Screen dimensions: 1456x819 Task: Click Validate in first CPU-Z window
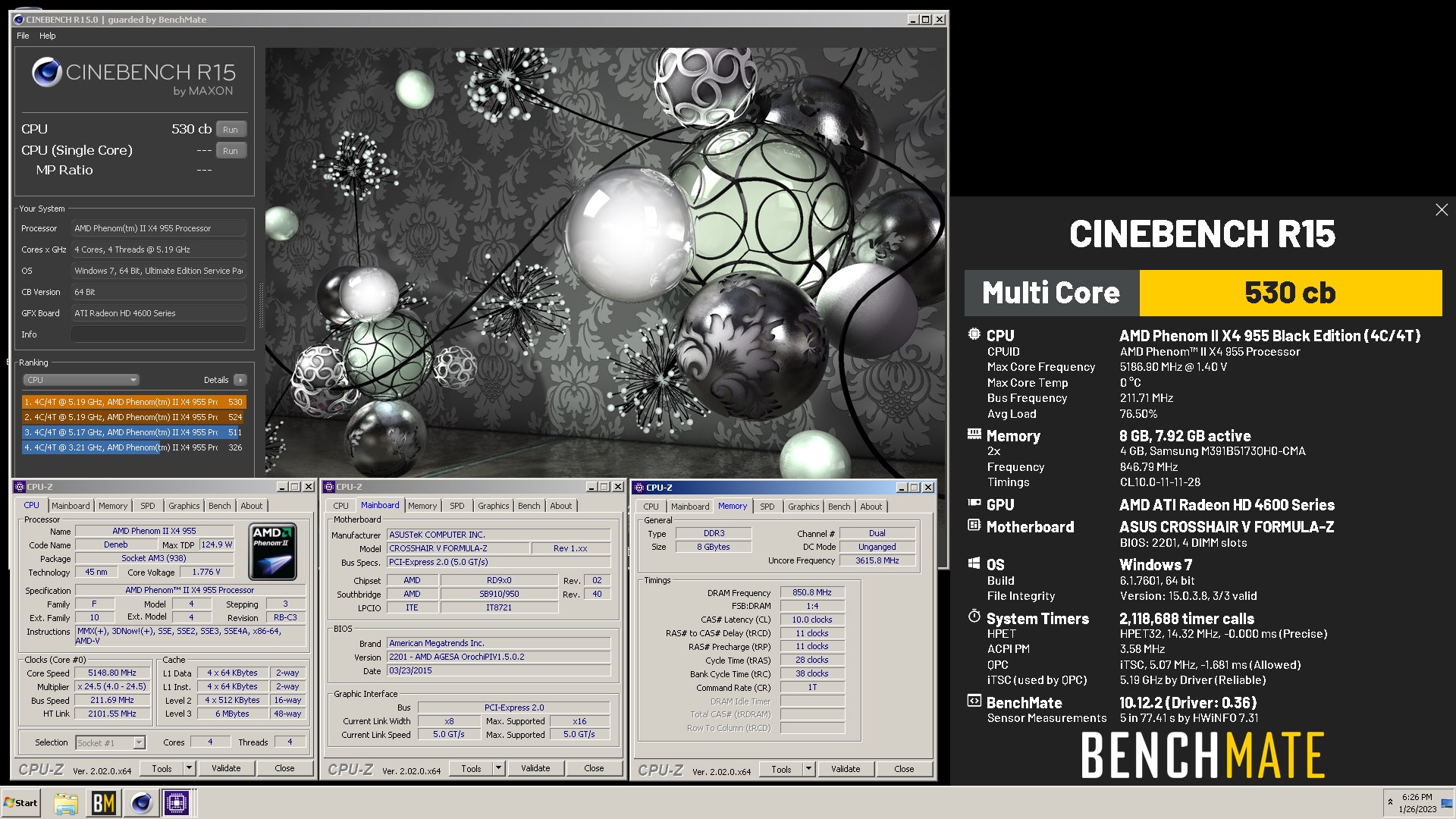(226, 768)
